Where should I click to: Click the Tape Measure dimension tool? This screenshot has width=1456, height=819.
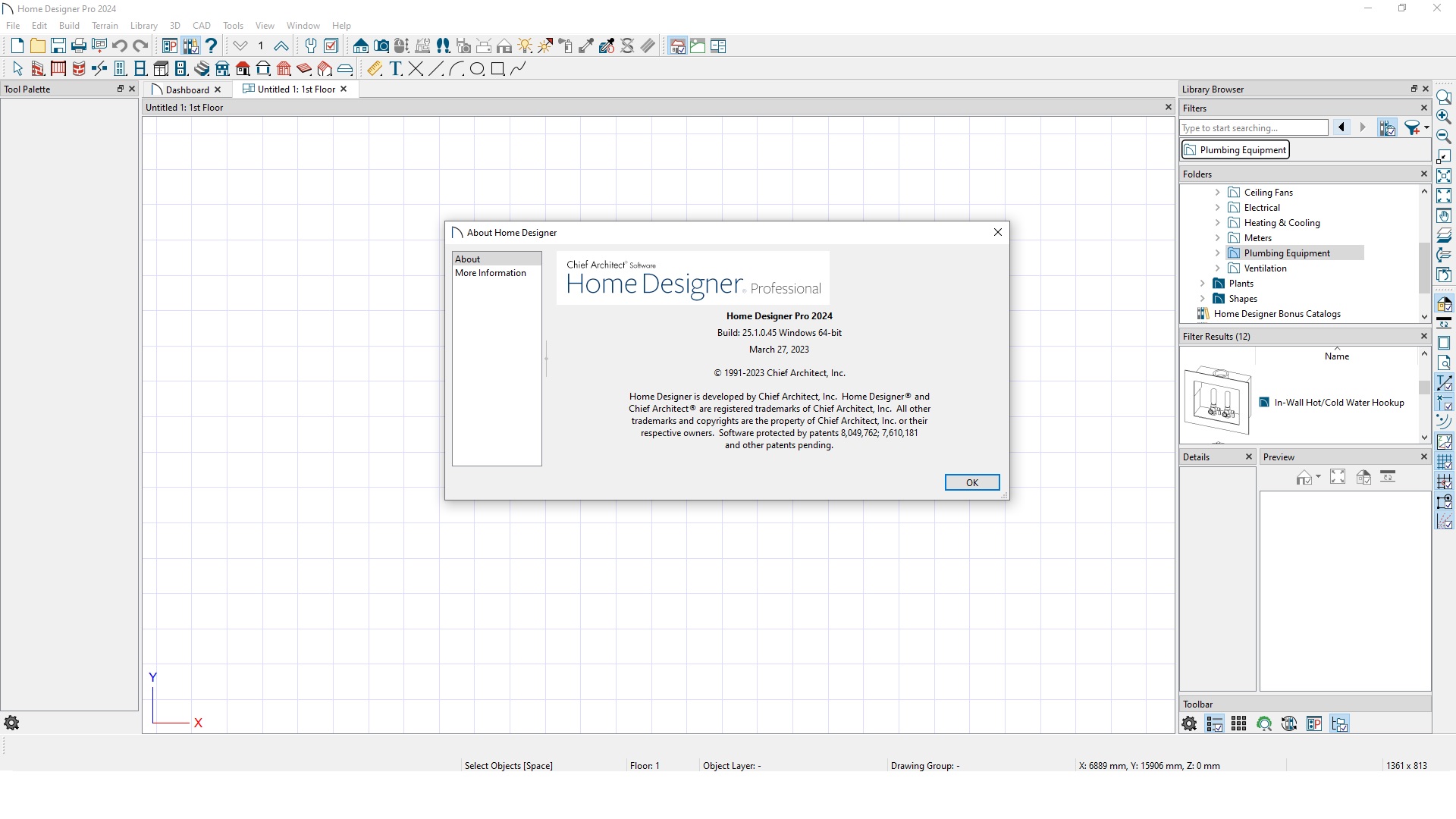point(375,69)
